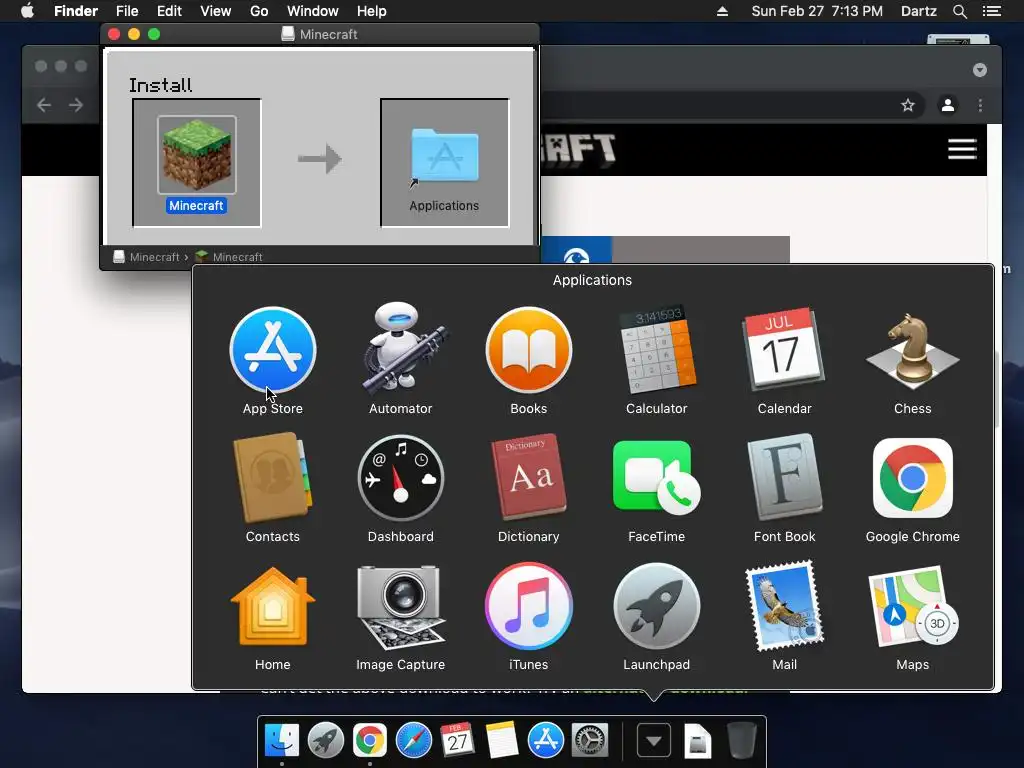Open the Finder menu
Image resolution: width=1024 pixels, height=768 pixels.
(x=76, y=11)
